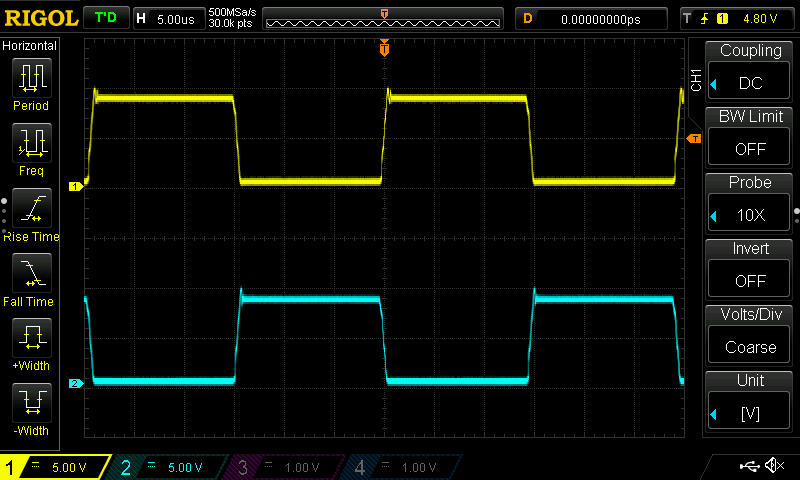The height and width of the screenshot is (480, 800).
Task: Select channel 1 tab at 5.00 V
Action: 57,467
